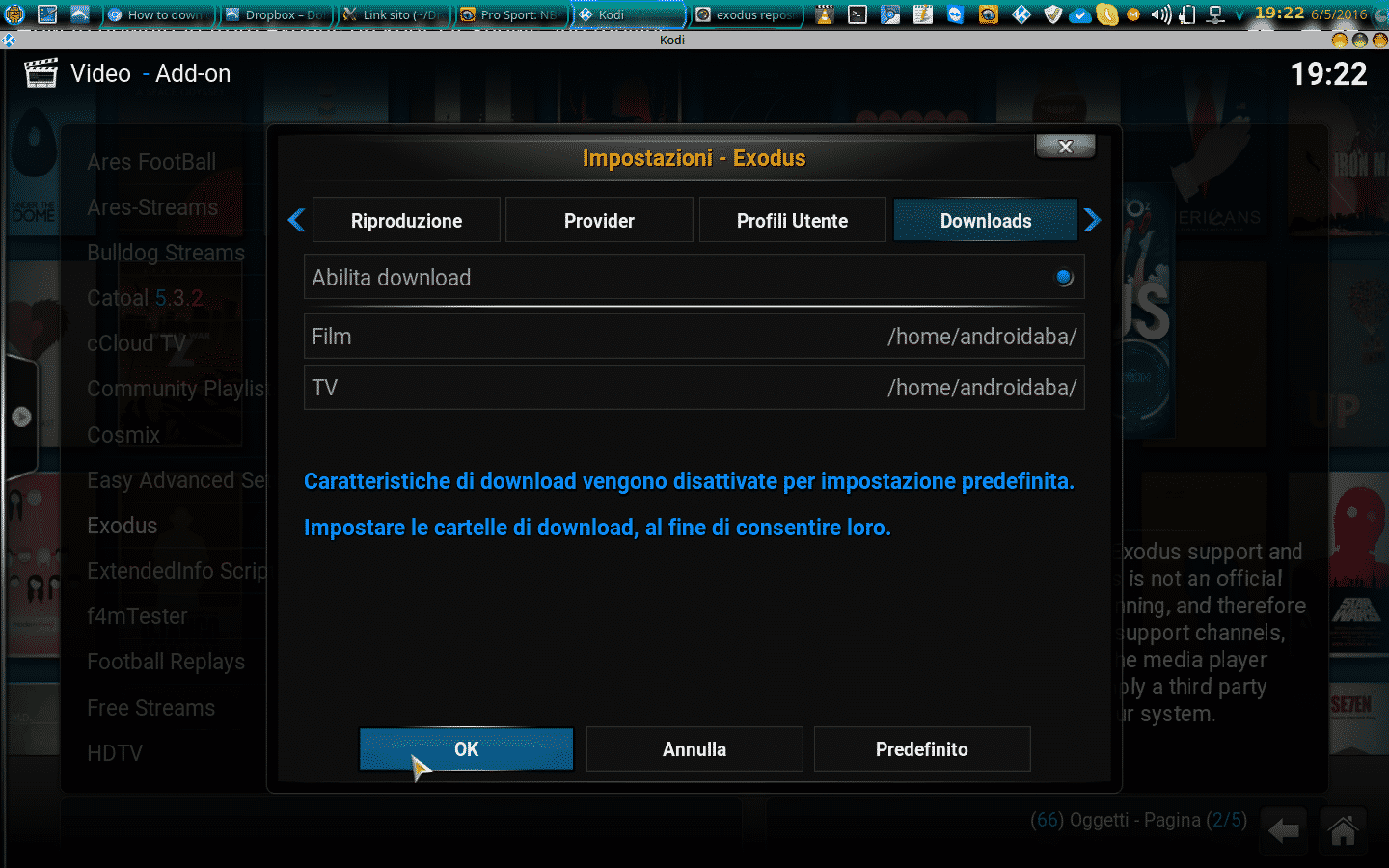The width and height of the screenshot is (1389, 868).
Task: Switch to 'How to down...' taskbar window
Action: [160, 14]
